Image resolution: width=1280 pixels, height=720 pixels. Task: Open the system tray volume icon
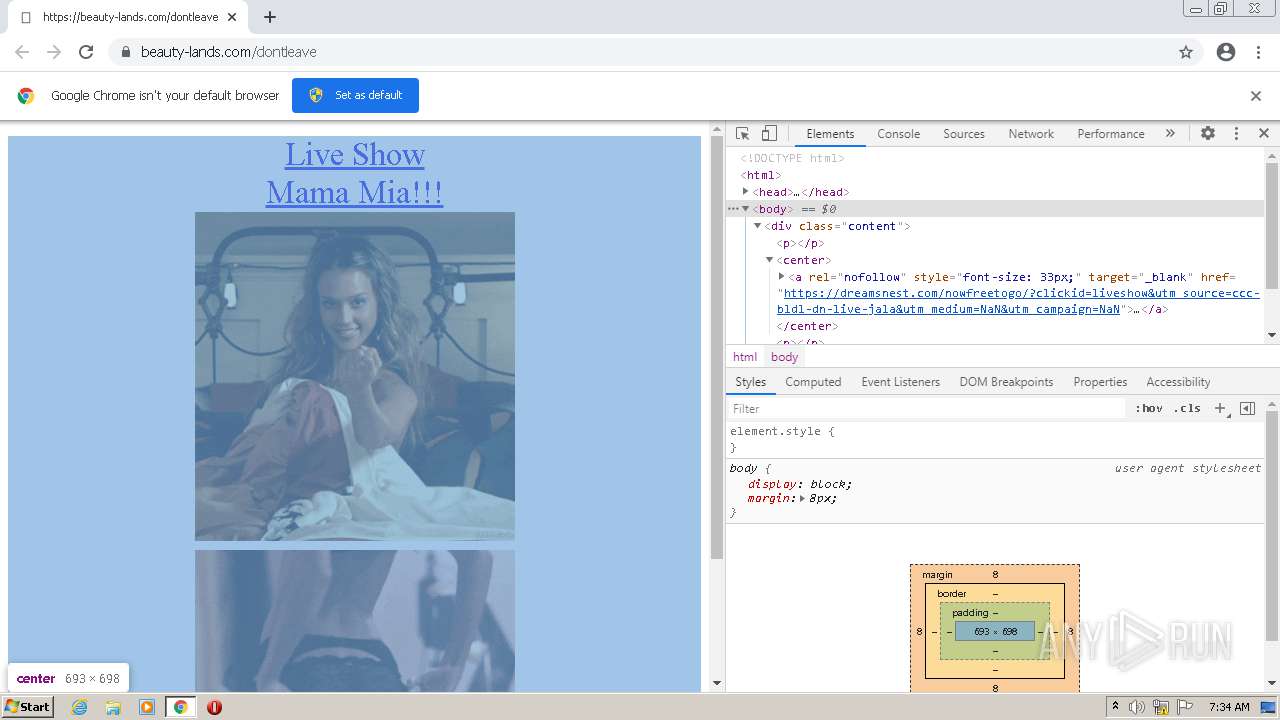pos(1137,707)
